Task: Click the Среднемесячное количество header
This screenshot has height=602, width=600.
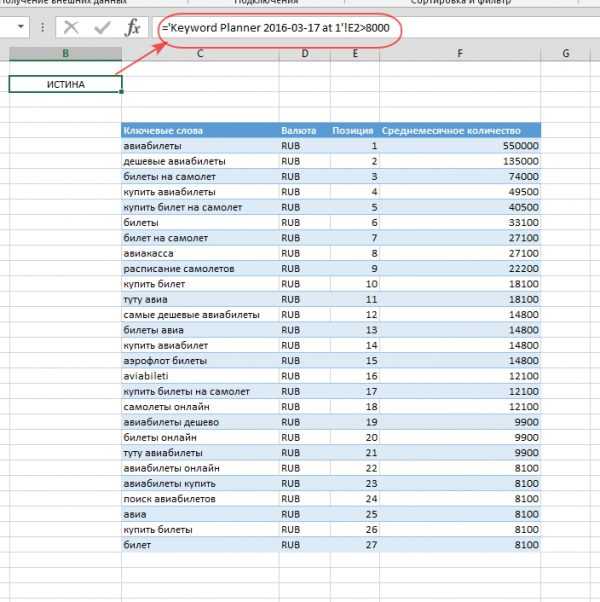Action: 460,130
